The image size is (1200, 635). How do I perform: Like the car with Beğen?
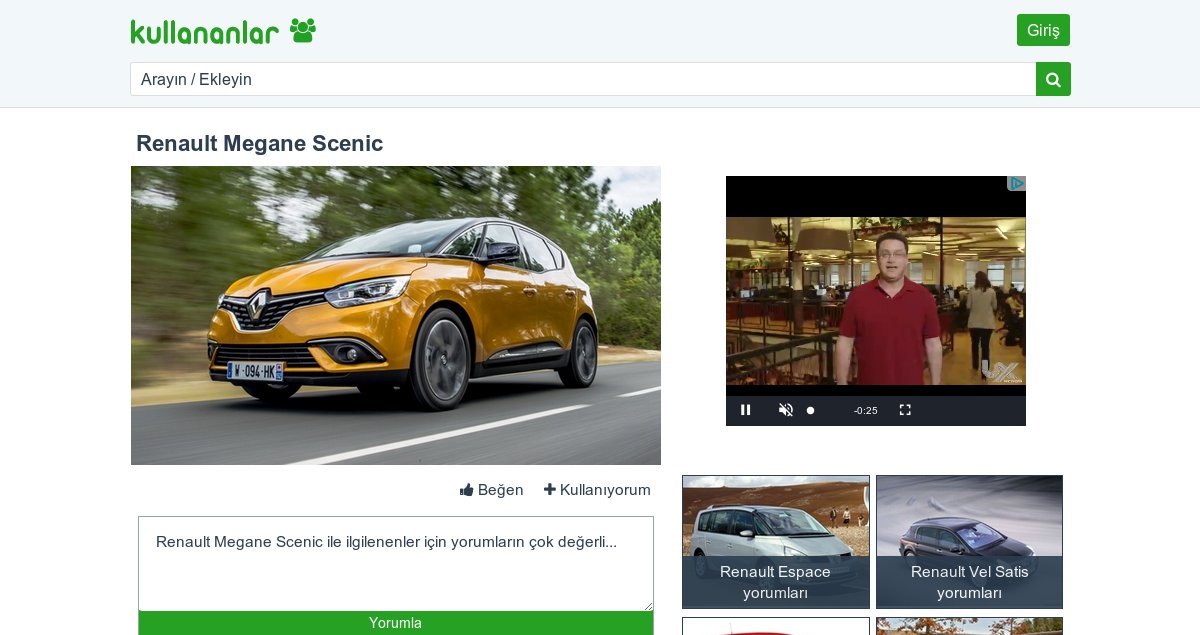(x=492, y=490)
